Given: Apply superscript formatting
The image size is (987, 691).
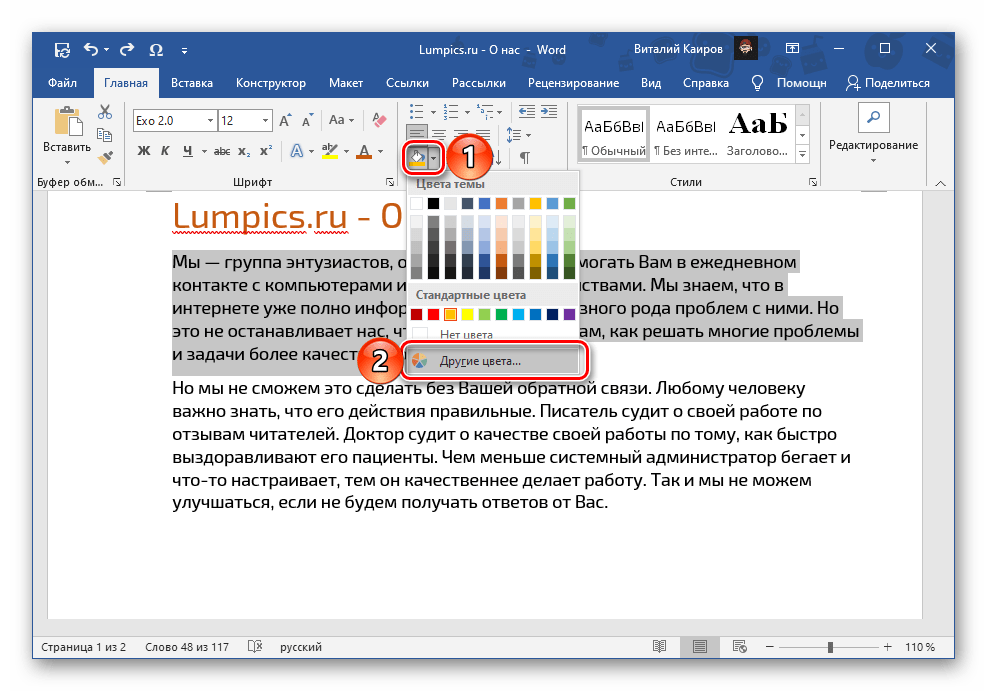Looking at the screenshot, I should 266,151.
